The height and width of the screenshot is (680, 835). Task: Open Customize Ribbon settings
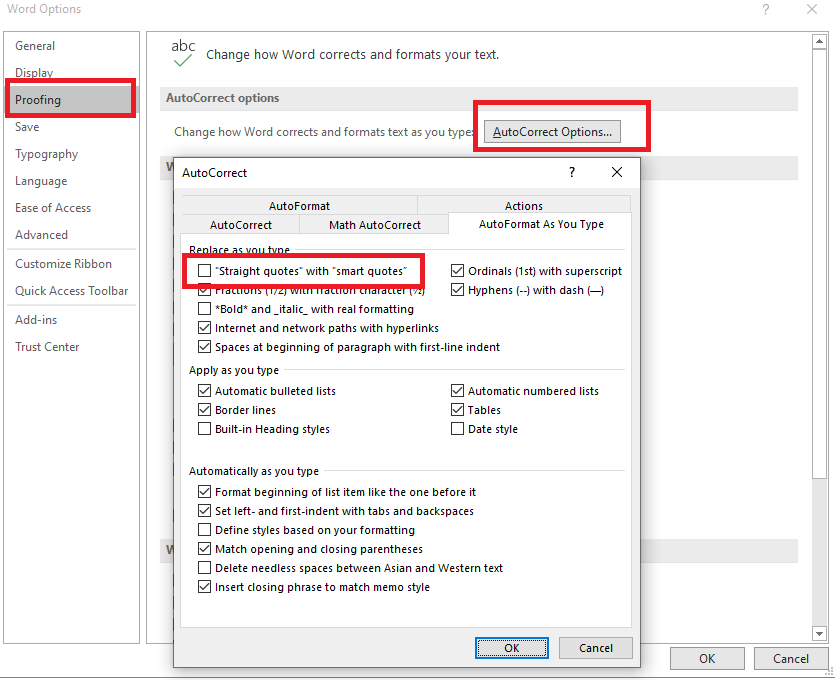(x=70, y=264)
